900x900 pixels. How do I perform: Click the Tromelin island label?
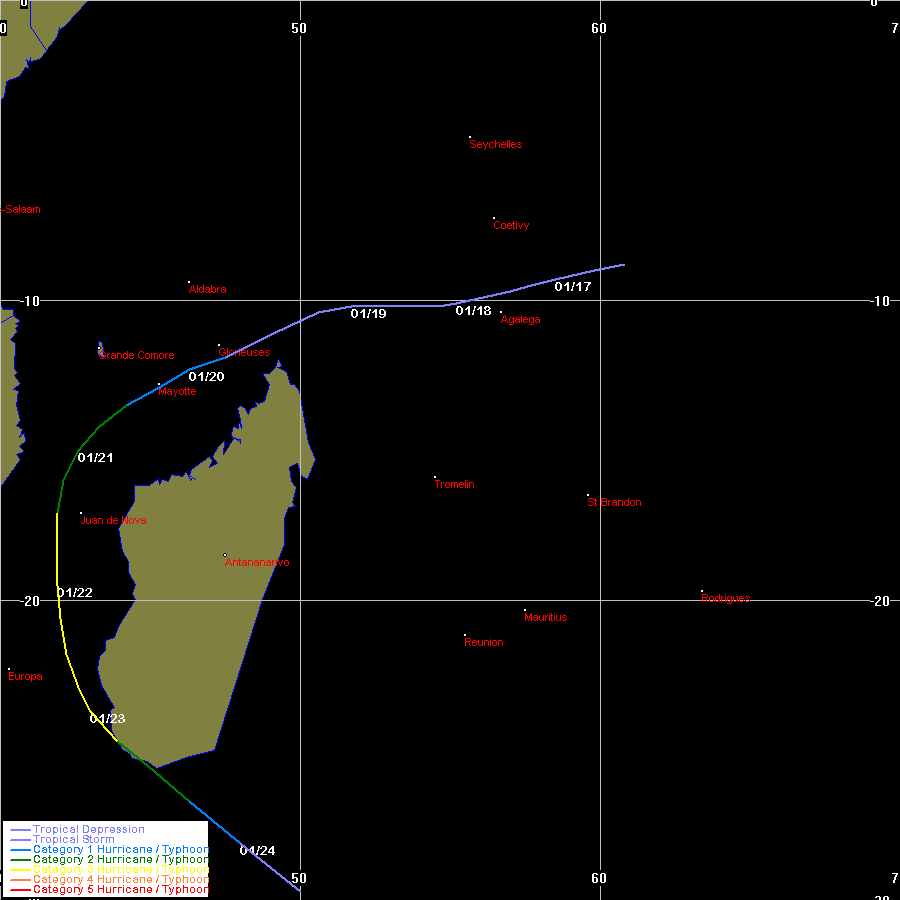(x=454, y=485)
